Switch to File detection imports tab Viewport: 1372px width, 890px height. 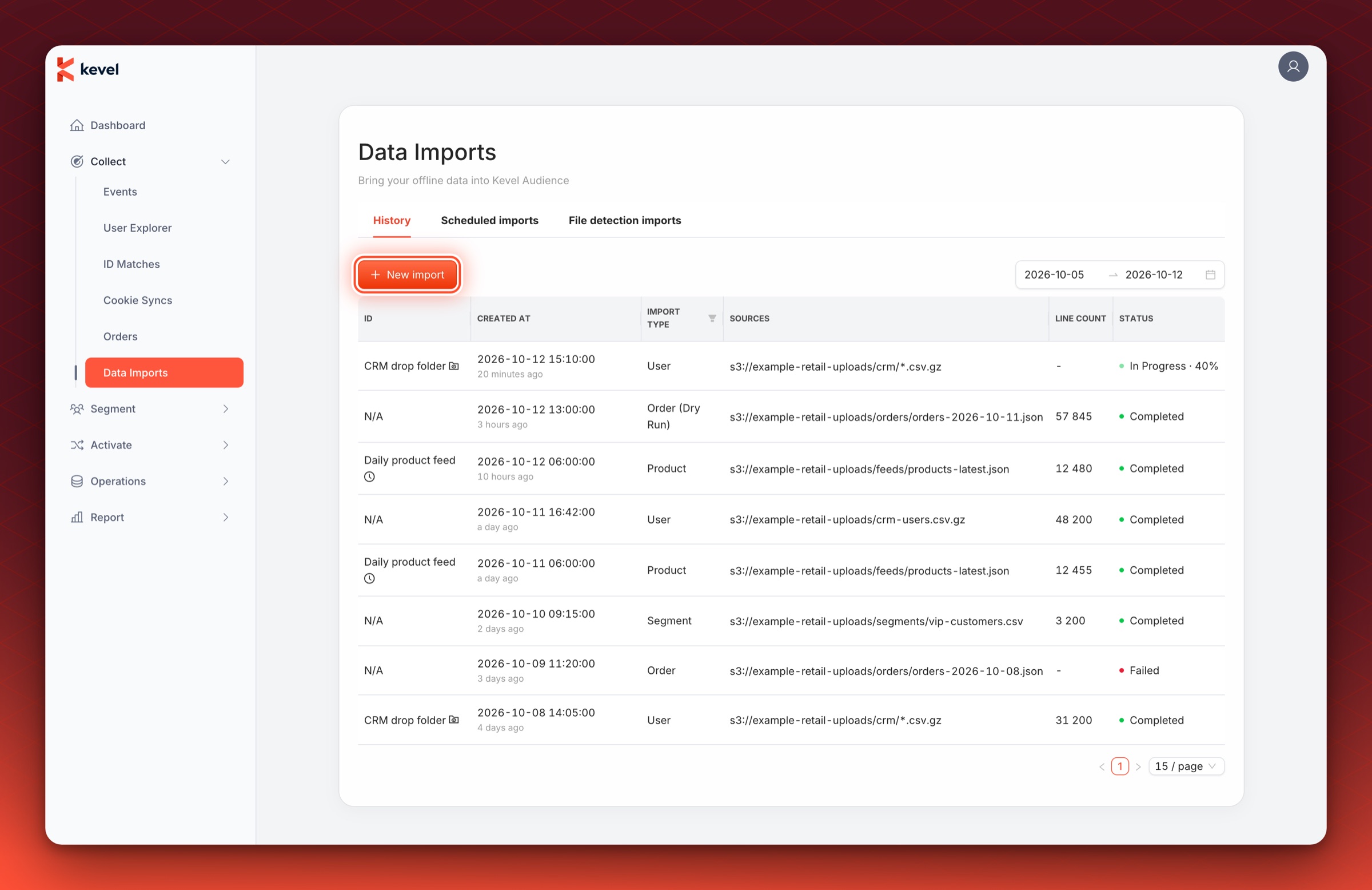[x=624, y=220]
